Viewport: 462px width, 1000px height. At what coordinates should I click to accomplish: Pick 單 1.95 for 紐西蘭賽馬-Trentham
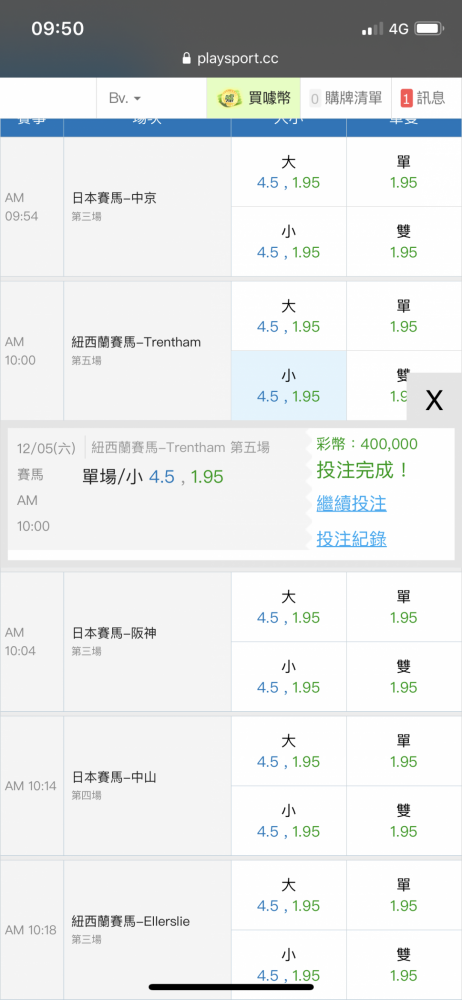404,316
